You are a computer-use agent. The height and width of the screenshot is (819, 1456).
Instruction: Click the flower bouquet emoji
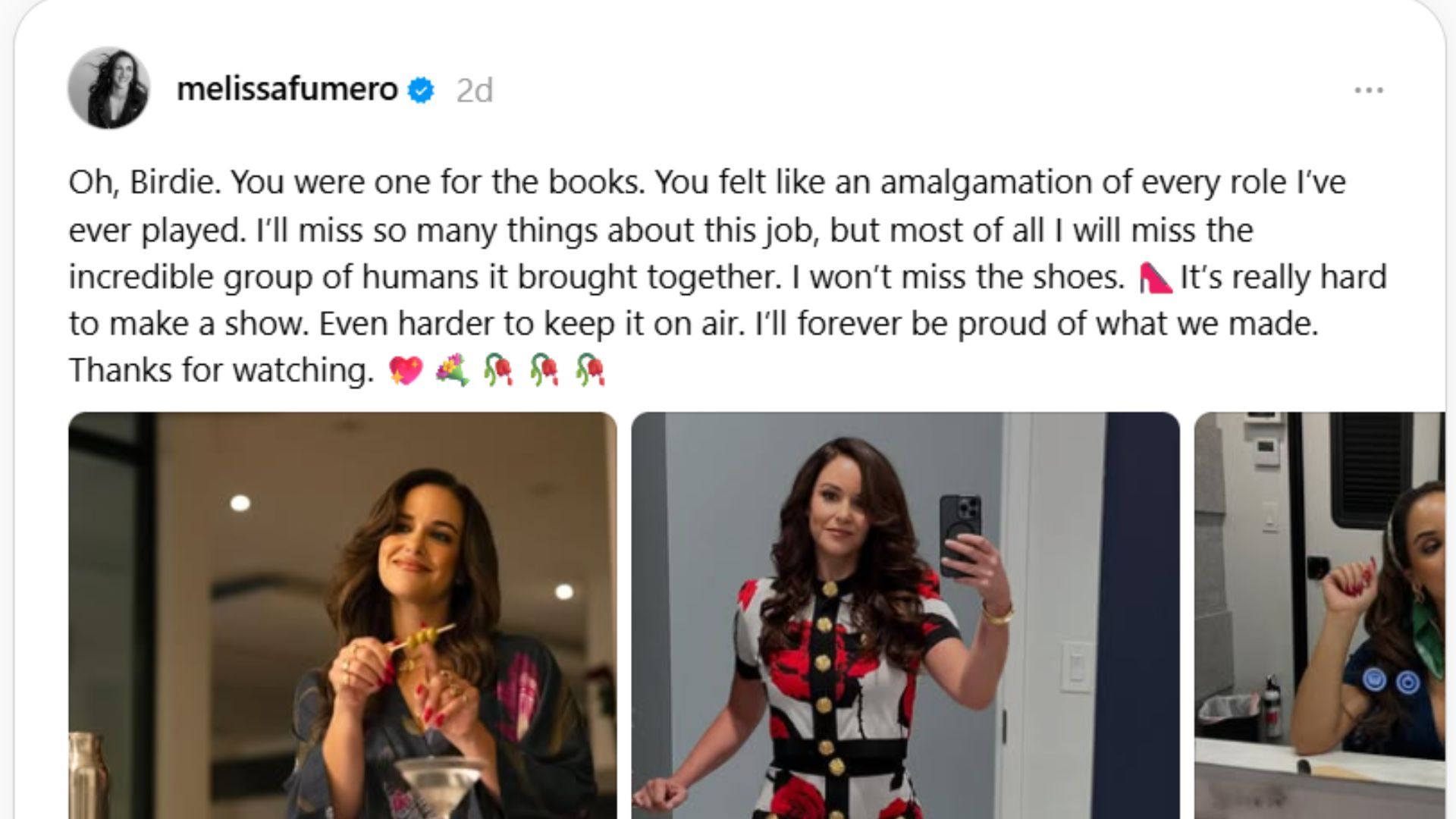[x=453, y=371]
